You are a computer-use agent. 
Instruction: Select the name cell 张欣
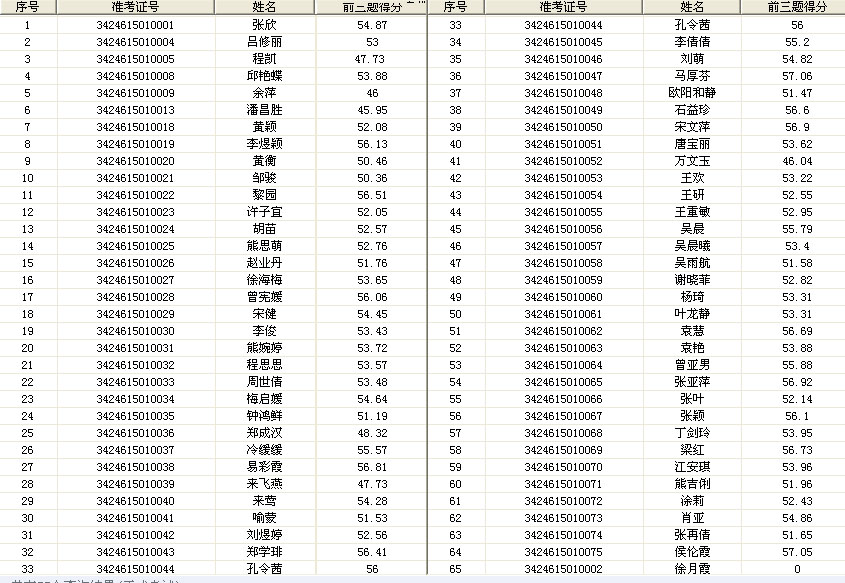pos(265,25)
